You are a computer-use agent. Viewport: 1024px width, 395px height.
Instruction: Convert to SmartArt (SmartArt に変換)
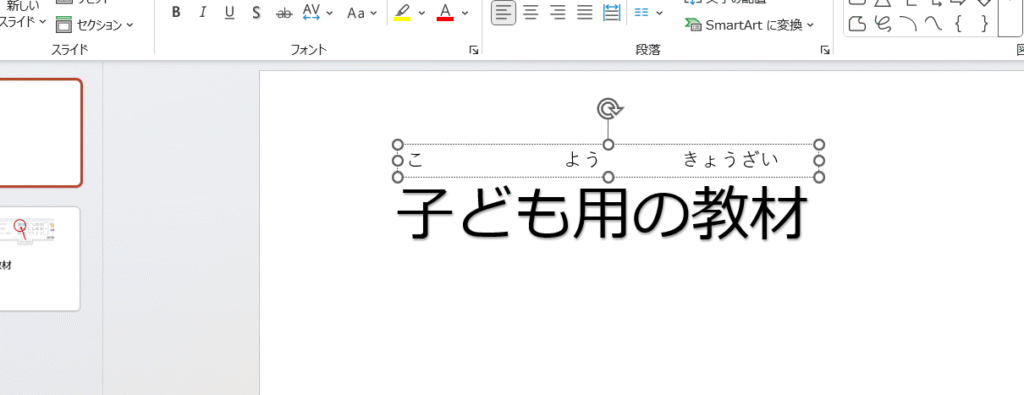tap(749, 25)
